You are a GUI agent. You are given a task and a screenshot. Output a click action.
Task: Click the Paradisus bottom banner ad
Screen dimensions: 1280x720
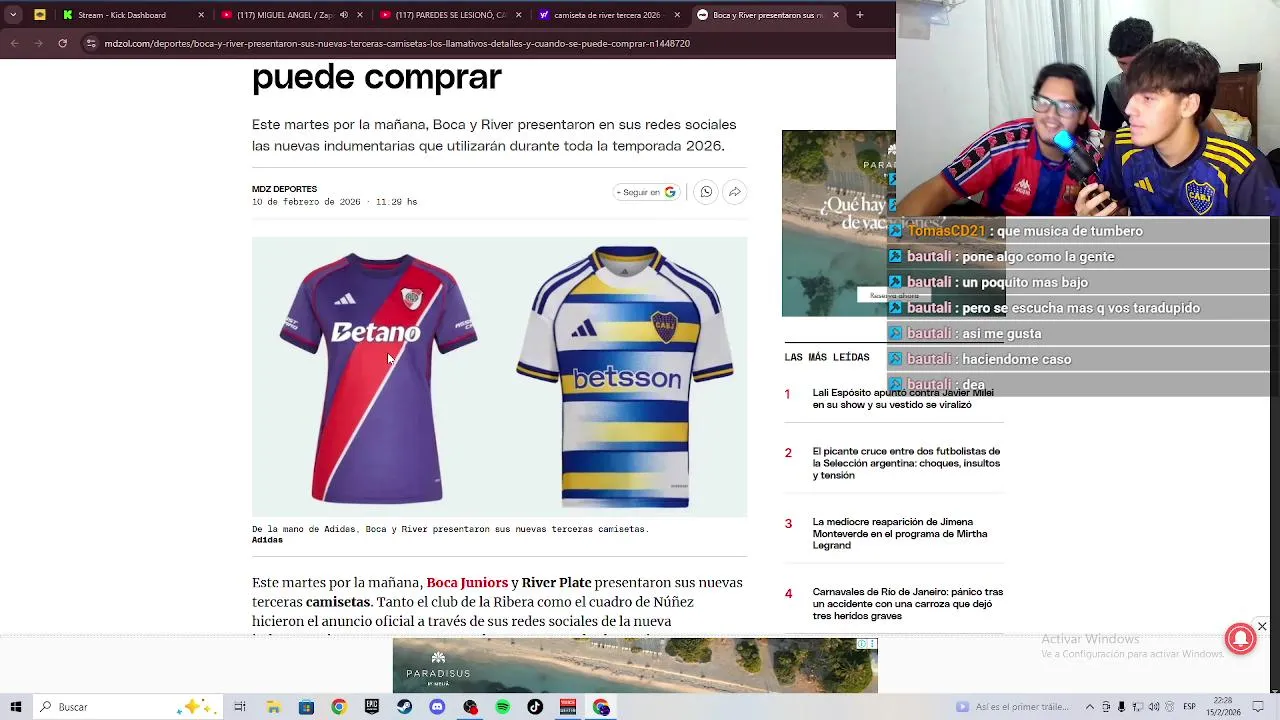coord(635,665)
